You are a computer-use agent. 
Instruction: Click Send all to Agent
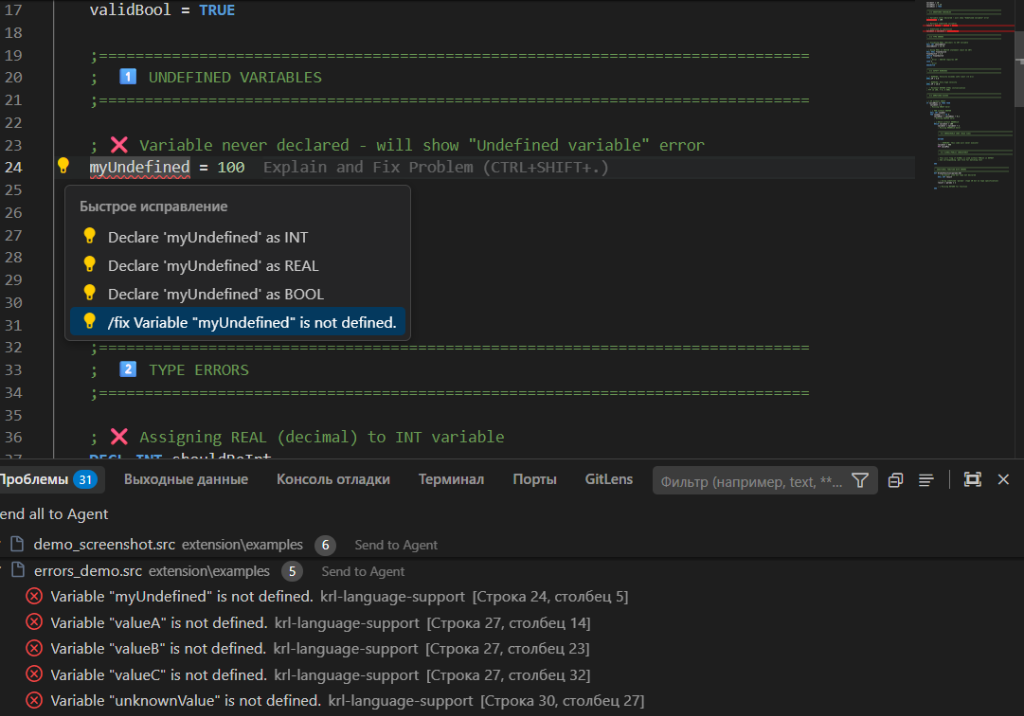[54, 514]
